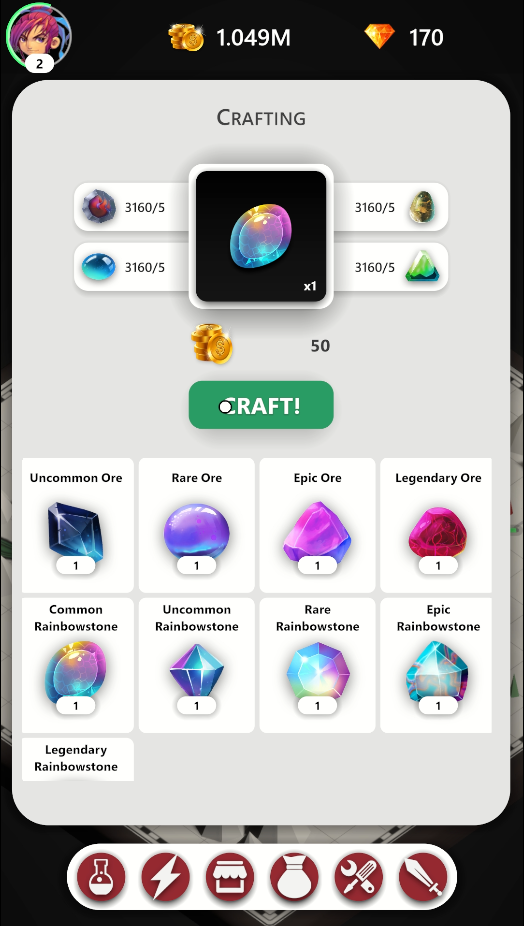The image size is (524, 926).
Task: Tap the orange gem currency icon
Action: click(379, 37)
